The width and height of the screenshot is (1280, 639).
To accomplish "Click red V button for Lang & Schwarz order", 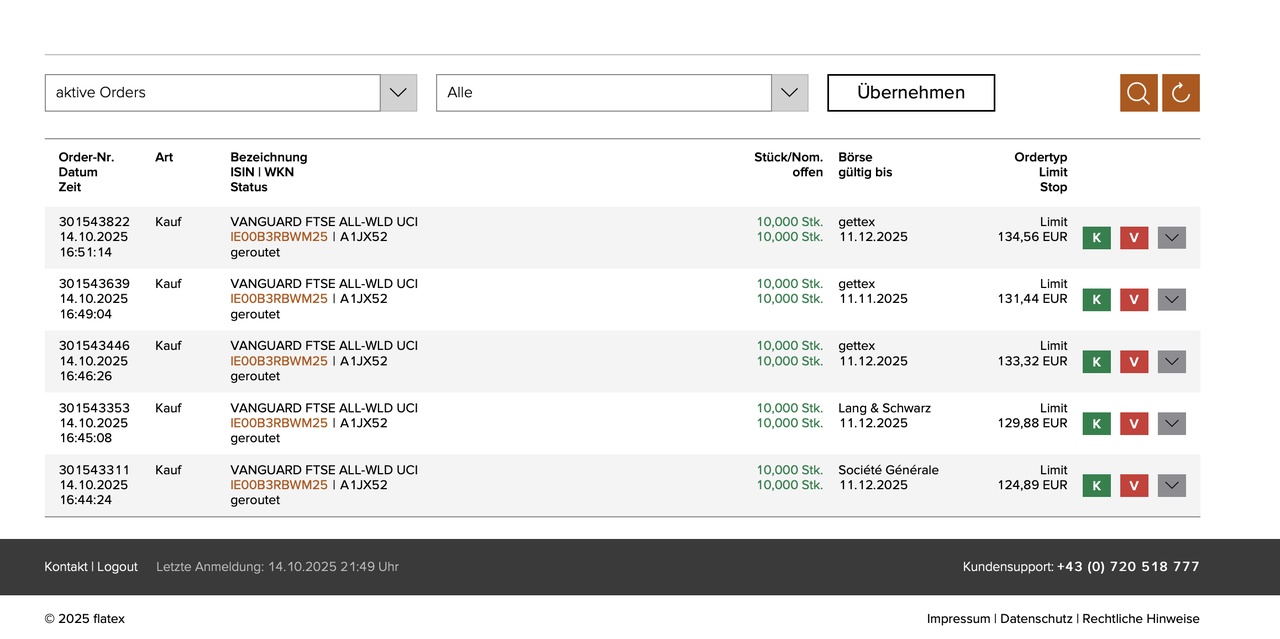I will [1133, 424].
